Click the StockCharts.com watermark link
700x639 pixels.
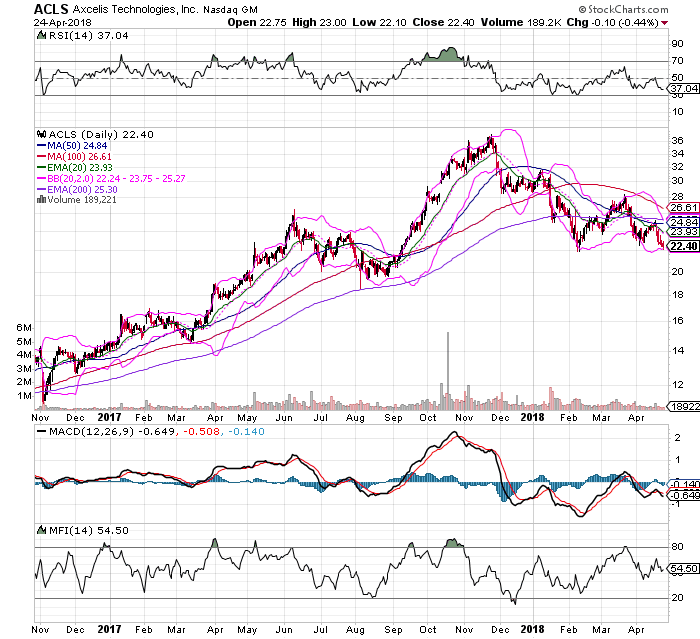(x=623, y=9)
